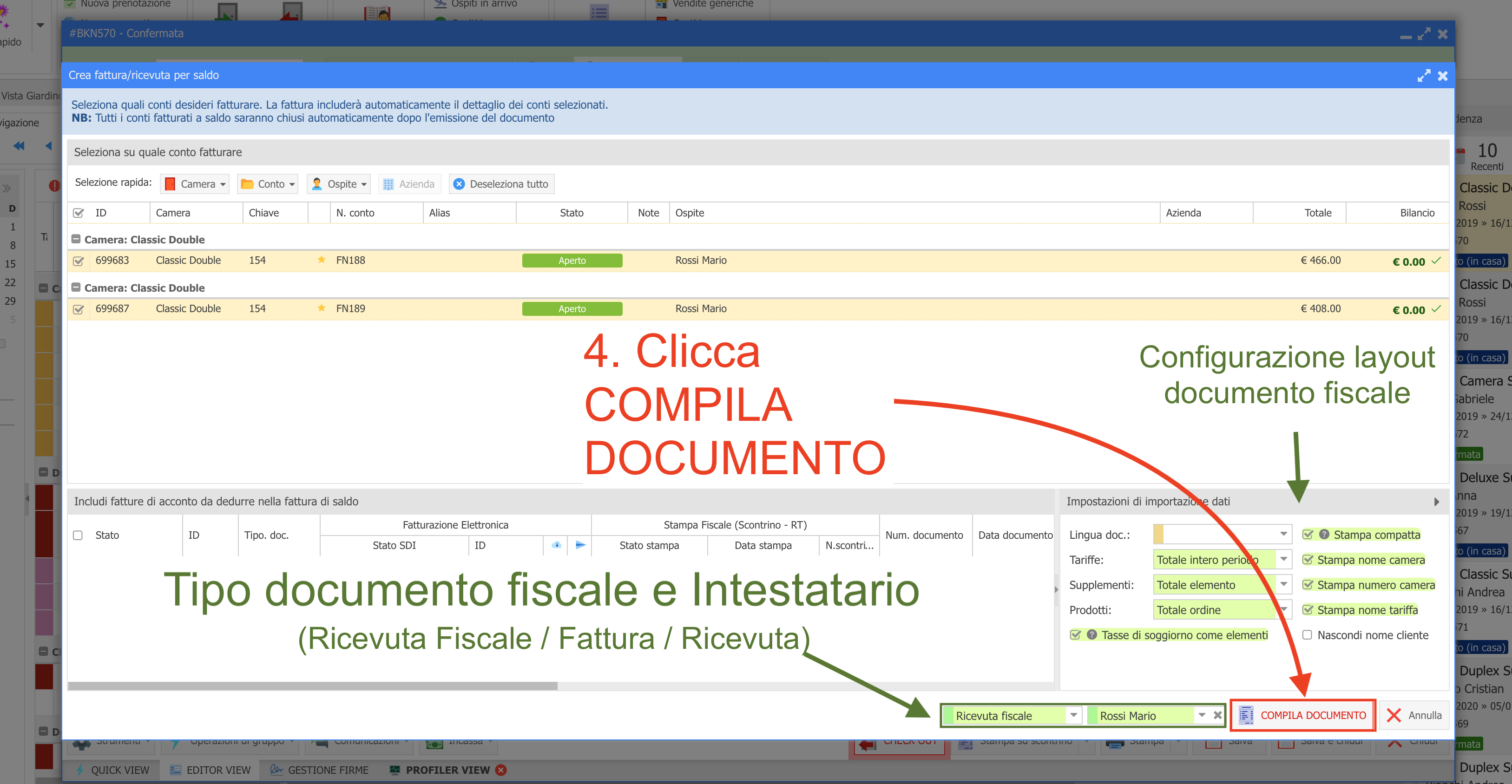Click Deseleziona tutto to clear the selection
Image resolution: width=1512 pixels, height=784 pixels.
(501, 184)
